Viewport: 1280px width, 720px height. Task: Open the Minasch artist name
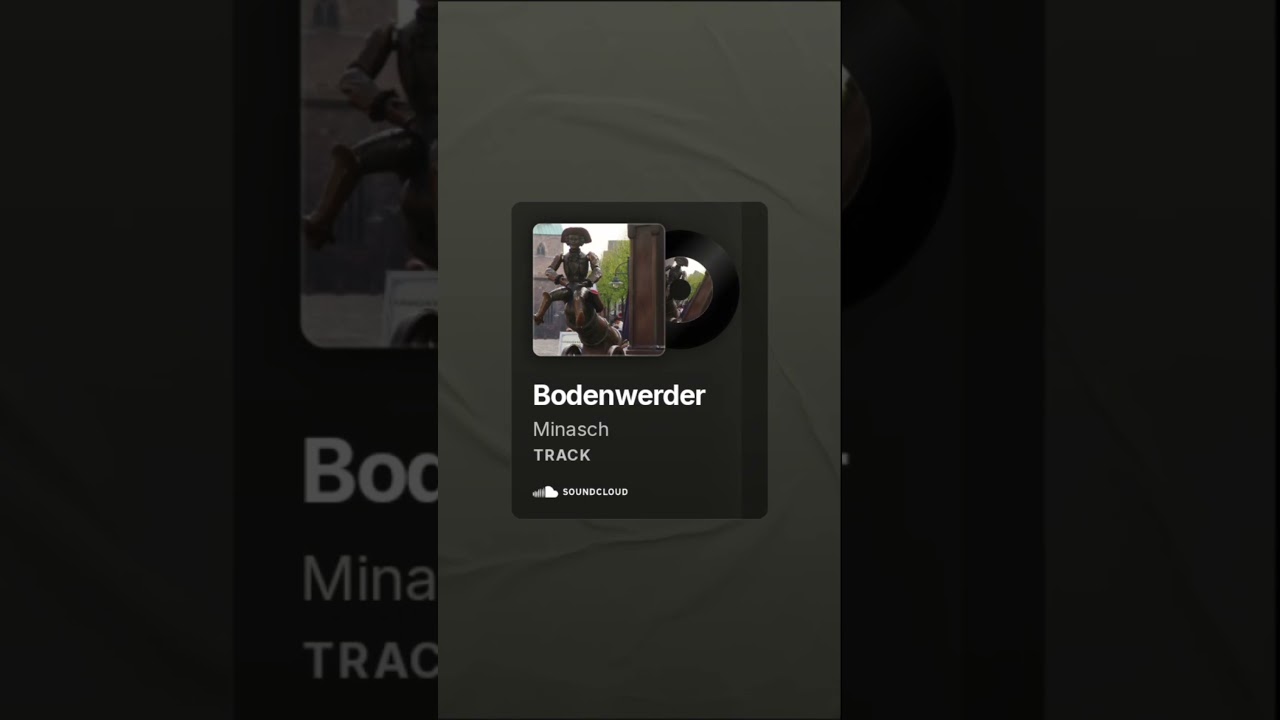(x=571, y=429)
